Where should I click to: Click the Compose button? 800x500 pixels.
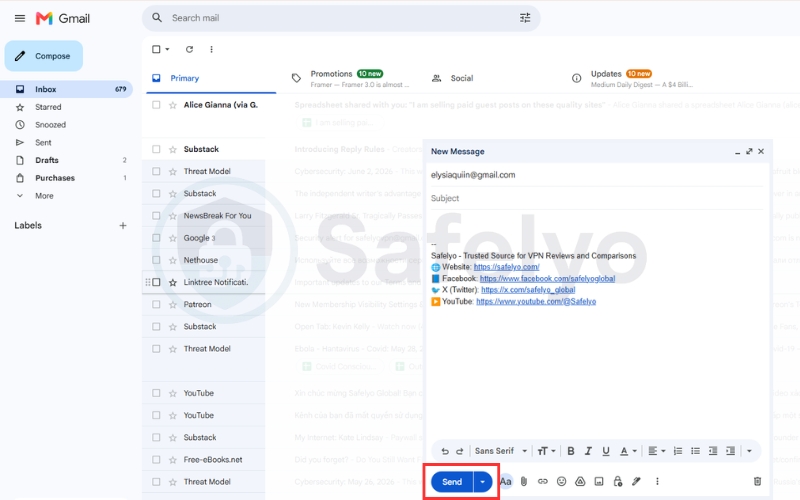[x=44, y=56]
